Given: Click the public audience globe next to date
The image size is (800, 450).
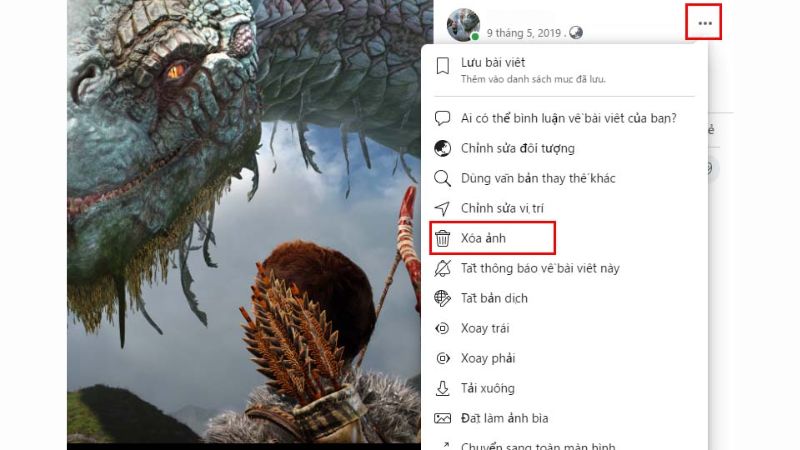Looking at the screenshot, I should coord(576,33).
